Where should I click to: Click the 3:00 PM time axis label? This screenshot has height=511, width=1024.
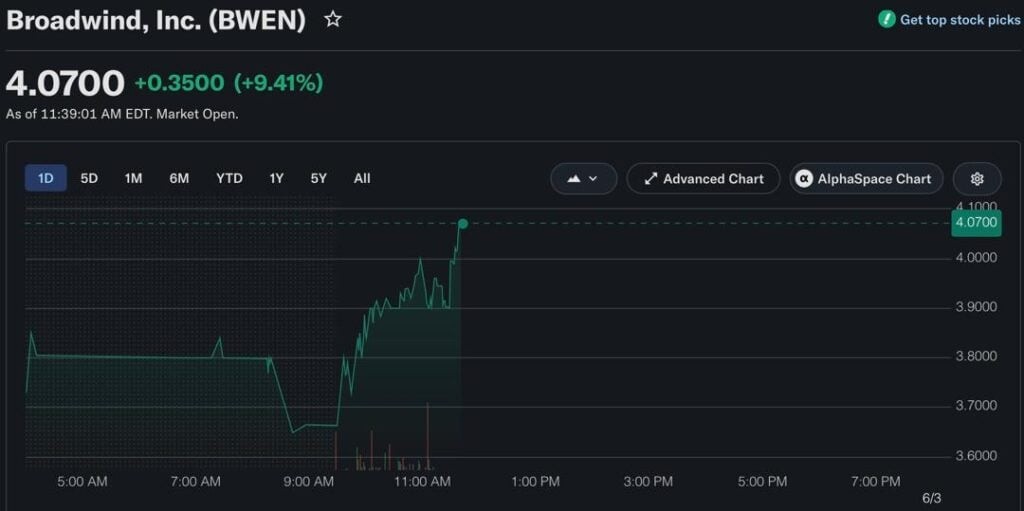648,482
